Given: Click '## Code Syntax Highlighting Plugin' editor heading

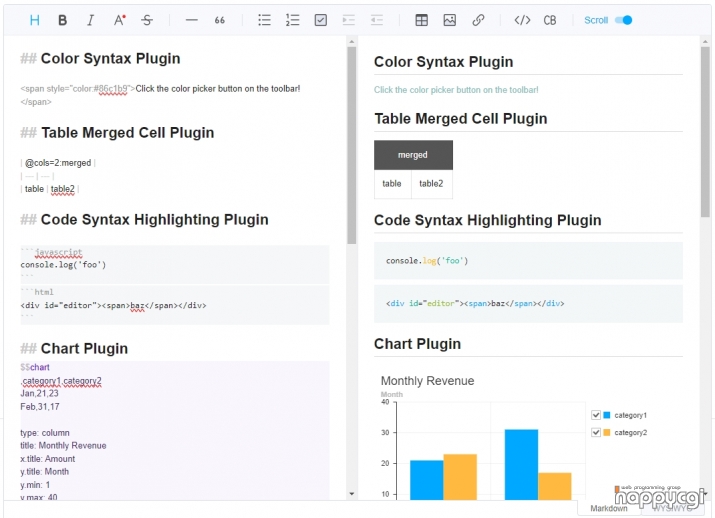Looking at the screenshot, I should pos(144,219).
